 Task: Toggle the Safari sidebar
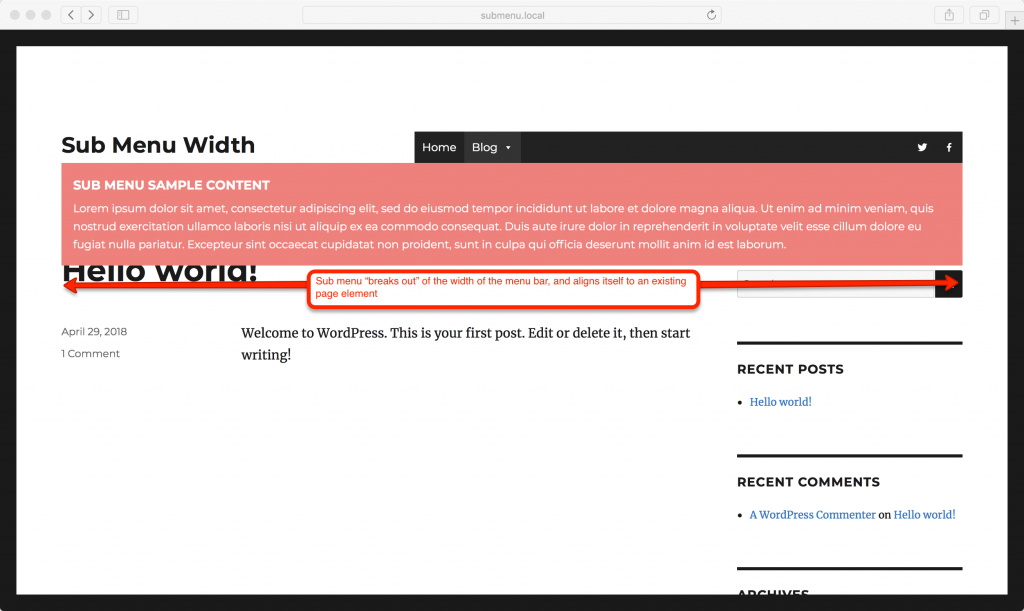click(x=122, y=14)
